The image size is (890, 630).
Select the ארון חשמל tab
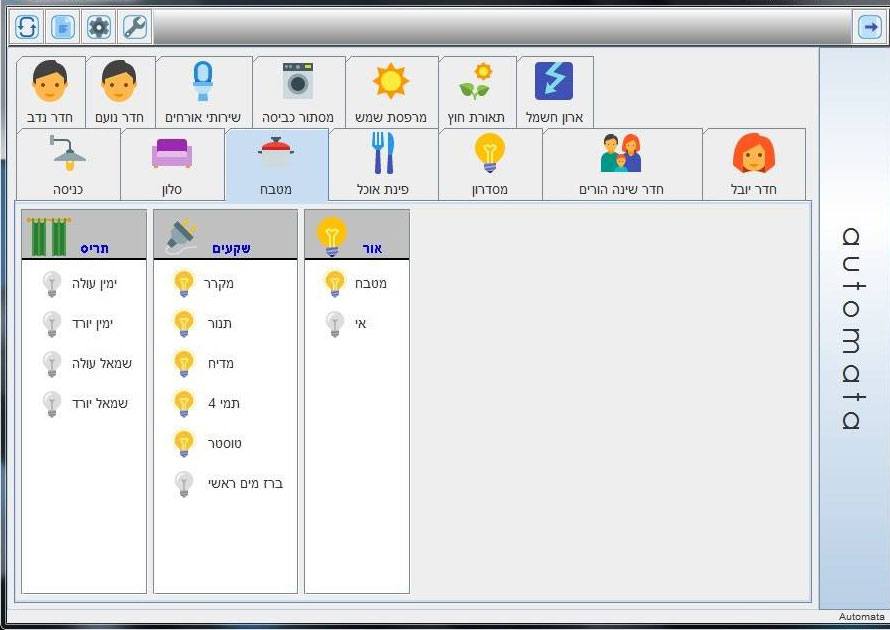(x=554, y=92)
